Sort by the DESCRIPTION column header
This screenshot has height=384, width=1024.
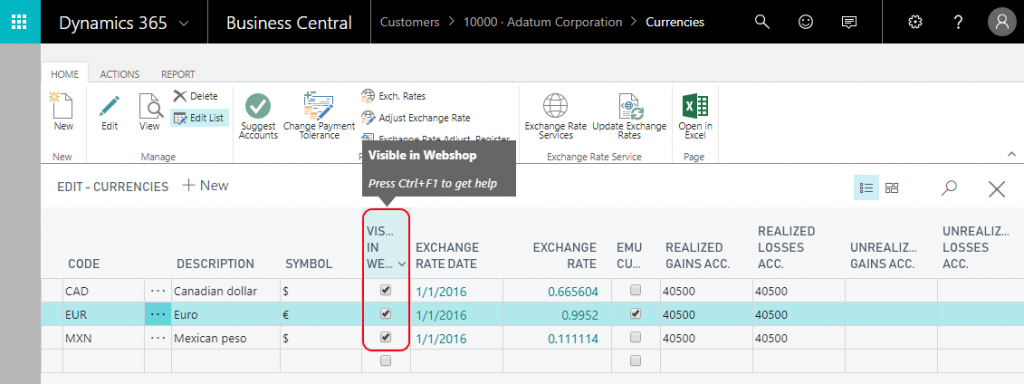coord(216,264)
